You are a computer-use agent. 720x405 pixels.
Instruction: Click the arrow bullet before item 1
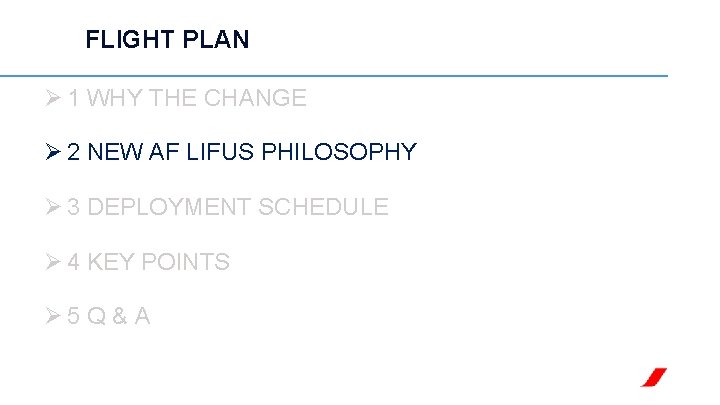pyautogui.click(x=55, y=98)
